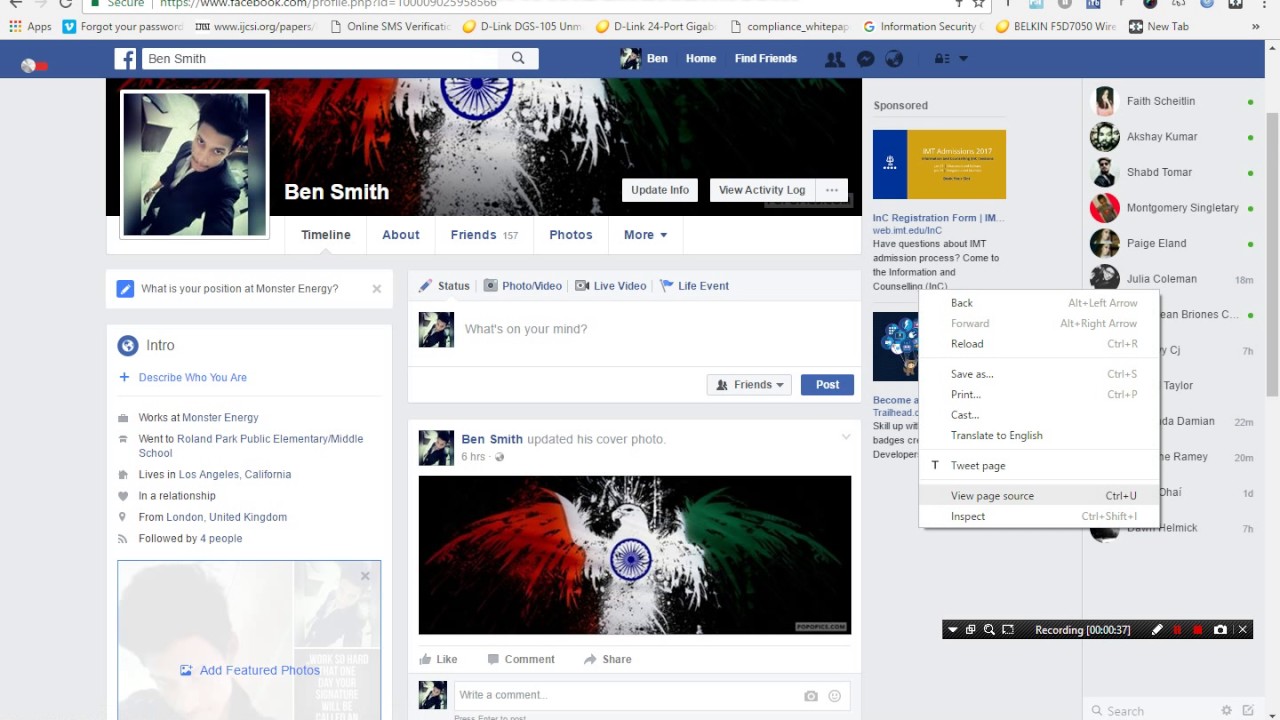1280x720 pixels.
Task: Choose Tweet page in context menu
Action: tap(1039, 465)
